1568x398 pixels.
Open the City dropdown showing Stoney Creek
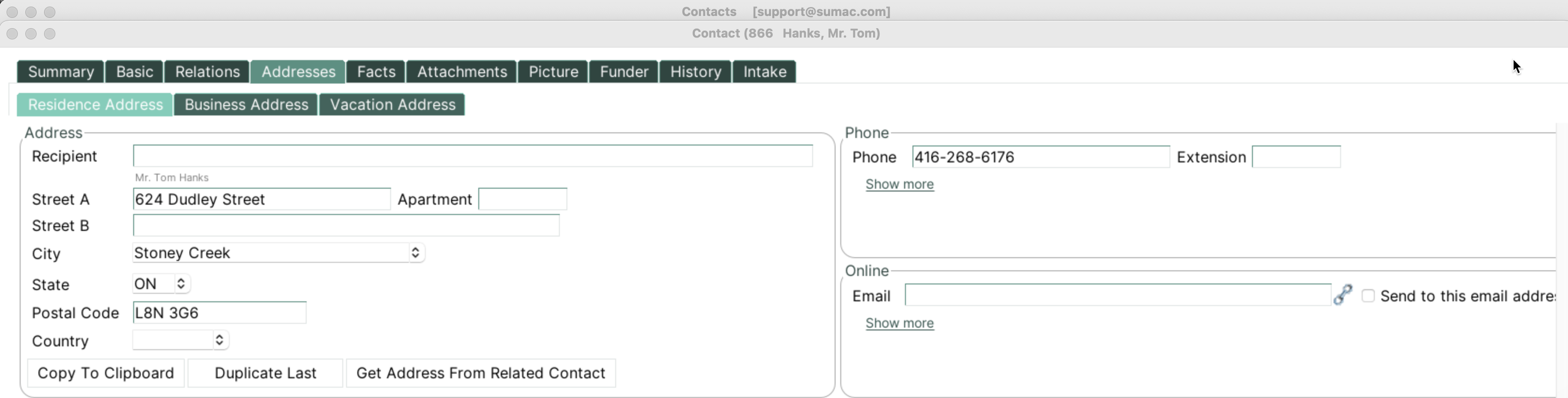(278, 253)
